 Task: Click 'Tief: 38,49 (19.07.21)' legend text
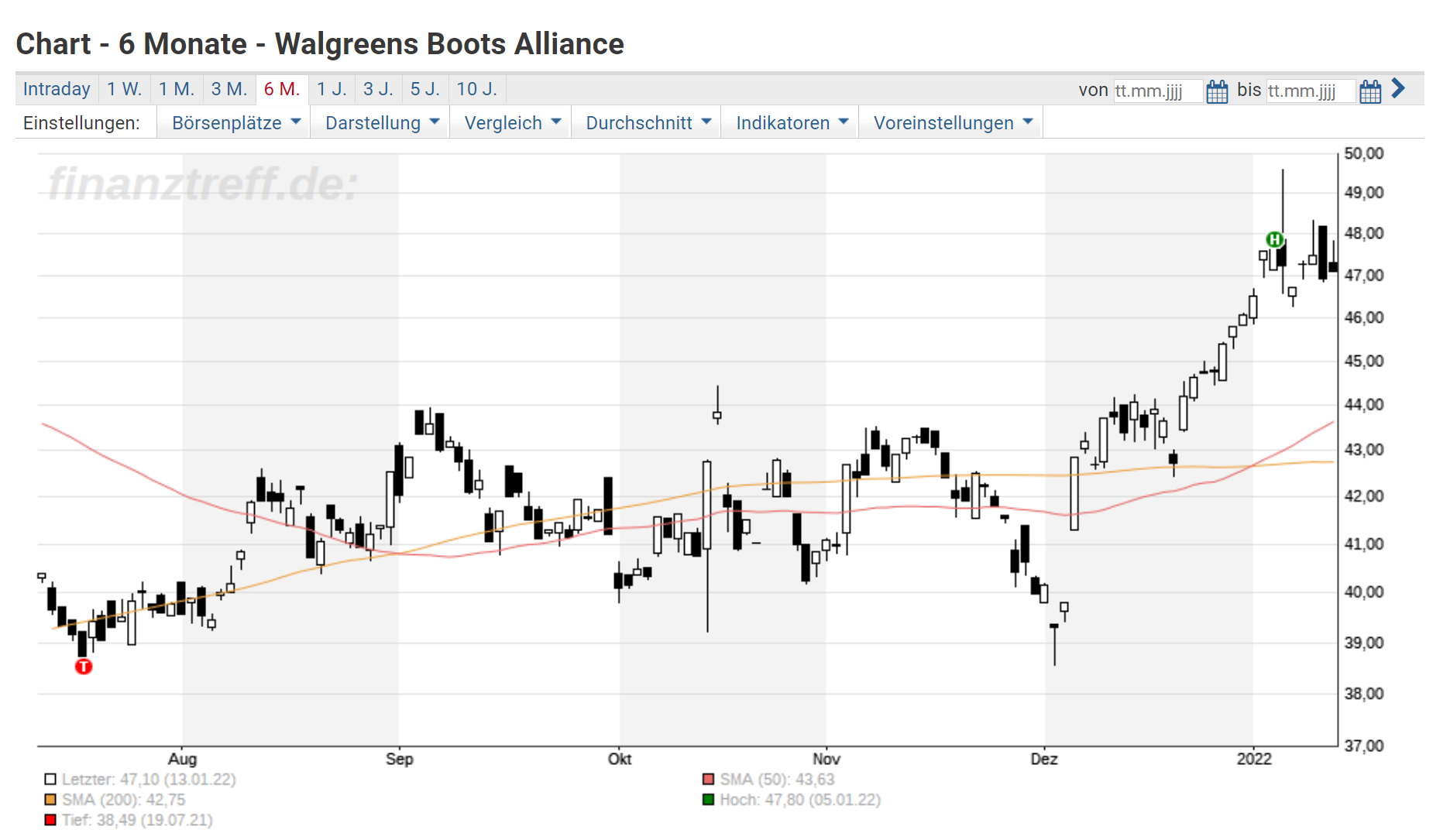[137, 820]
